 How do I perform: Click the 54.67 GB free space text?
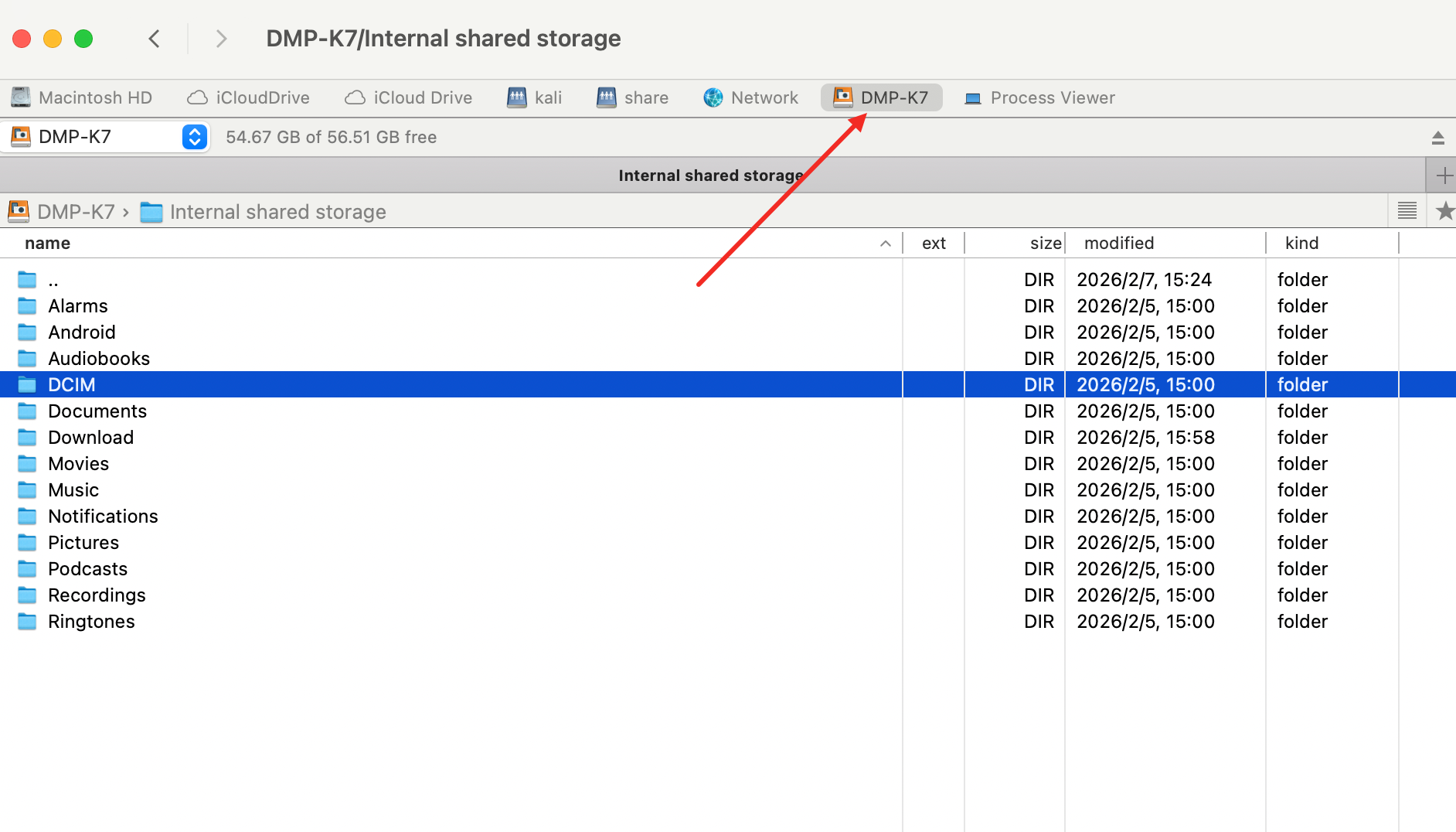coord(331,137)
